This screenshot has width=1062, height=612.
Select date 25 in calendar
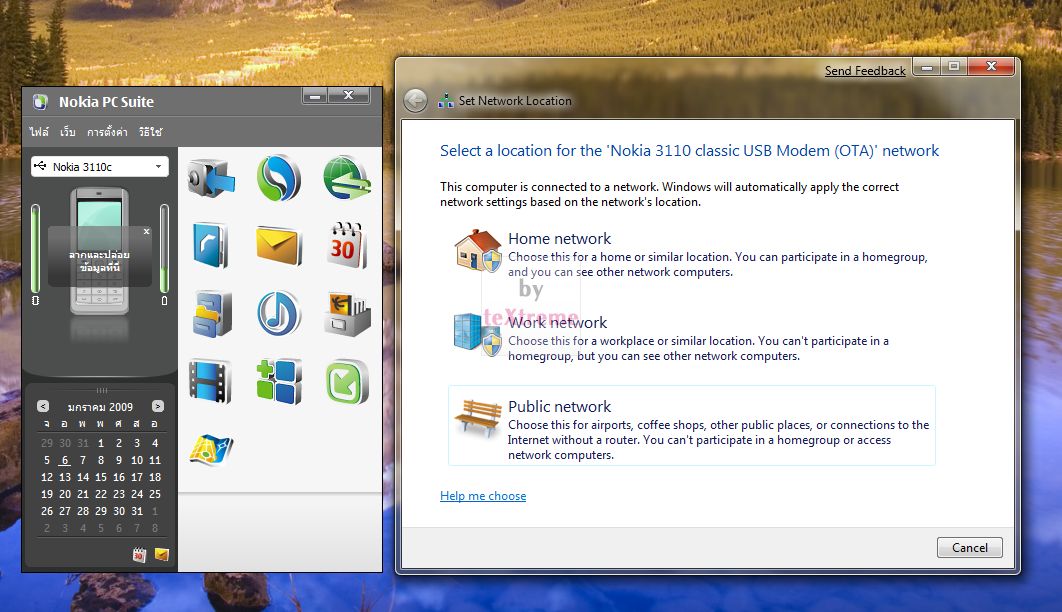click(155, 494)
